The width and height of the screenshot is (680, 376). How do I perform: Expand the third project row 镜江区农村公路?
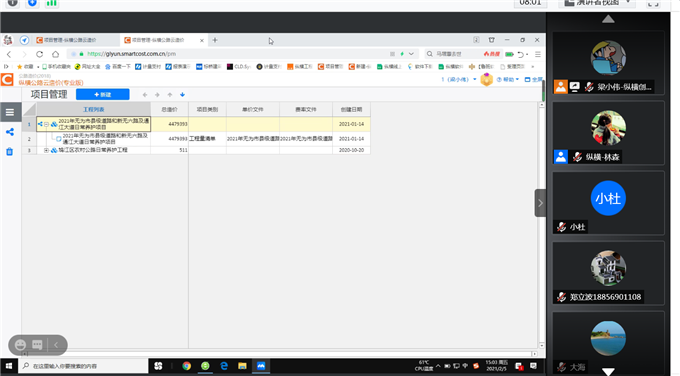pyautogui.click(x=46, y=150)
